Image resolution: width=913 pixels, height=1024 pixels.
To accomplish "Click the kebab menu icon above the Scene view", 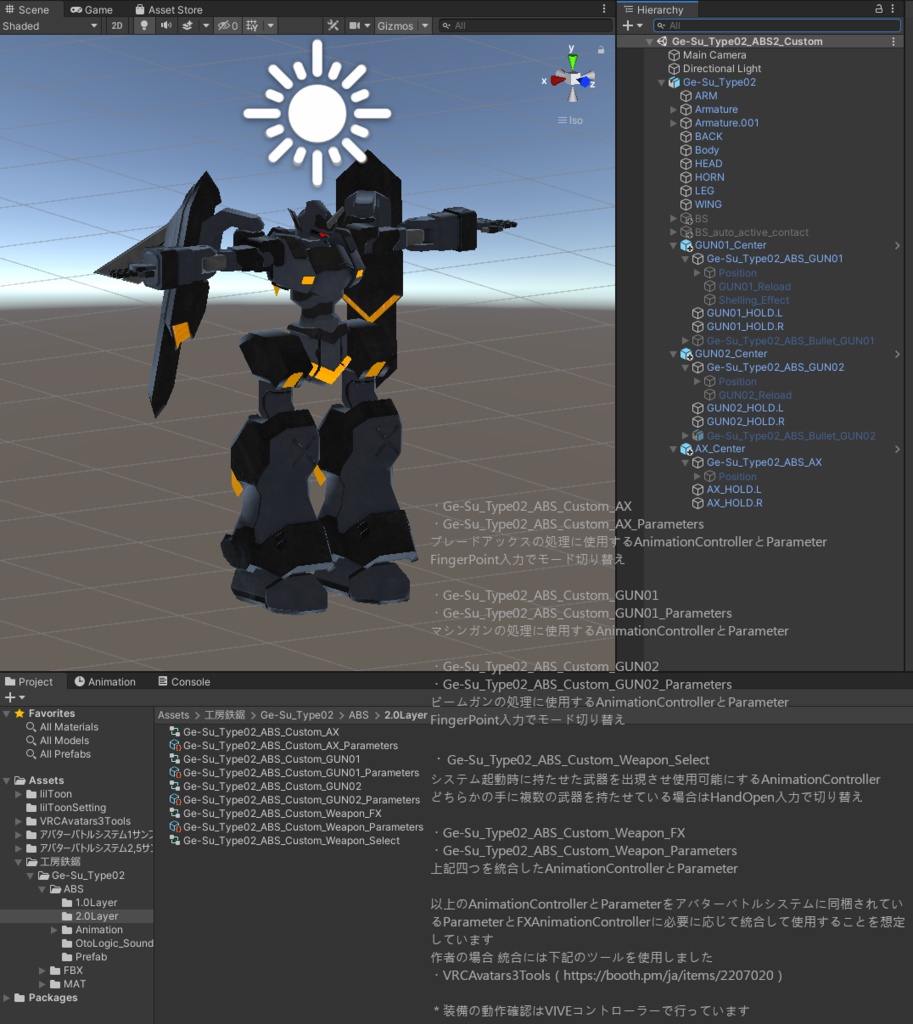I will click(x=604, y=8).
